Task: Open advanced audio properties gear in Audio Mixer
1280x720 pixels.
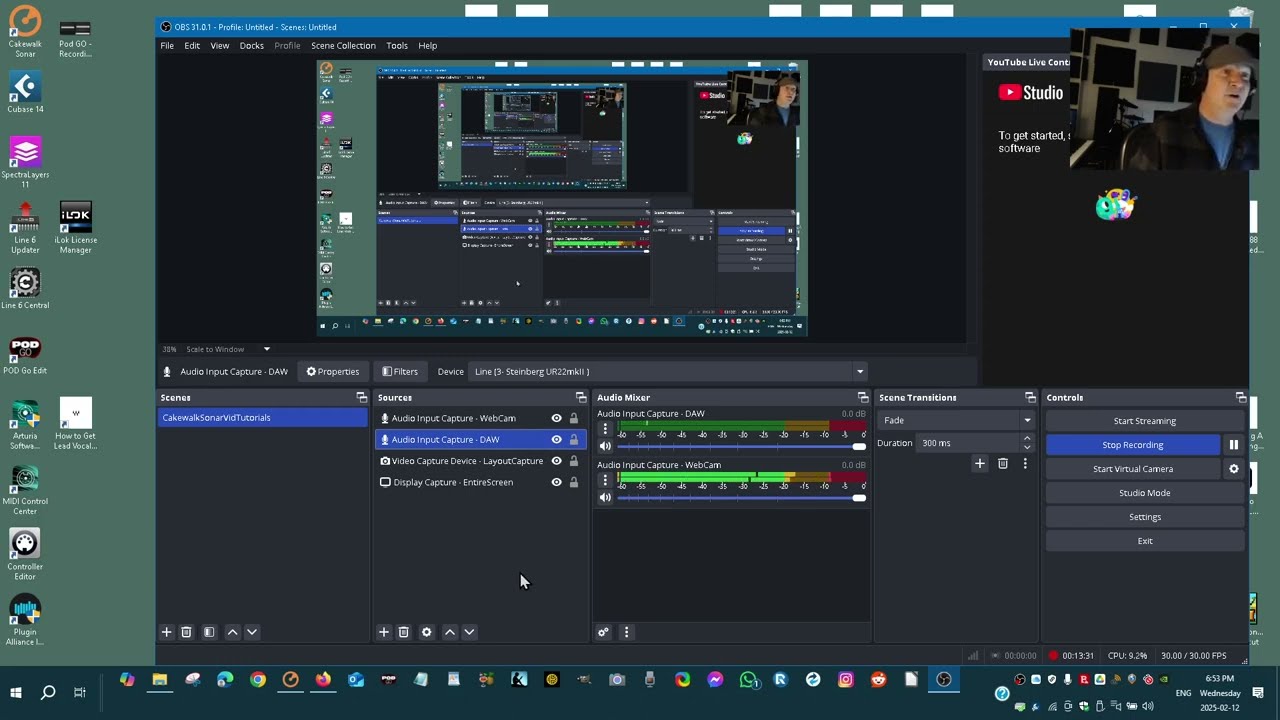Action: click(x=603, y=632)
